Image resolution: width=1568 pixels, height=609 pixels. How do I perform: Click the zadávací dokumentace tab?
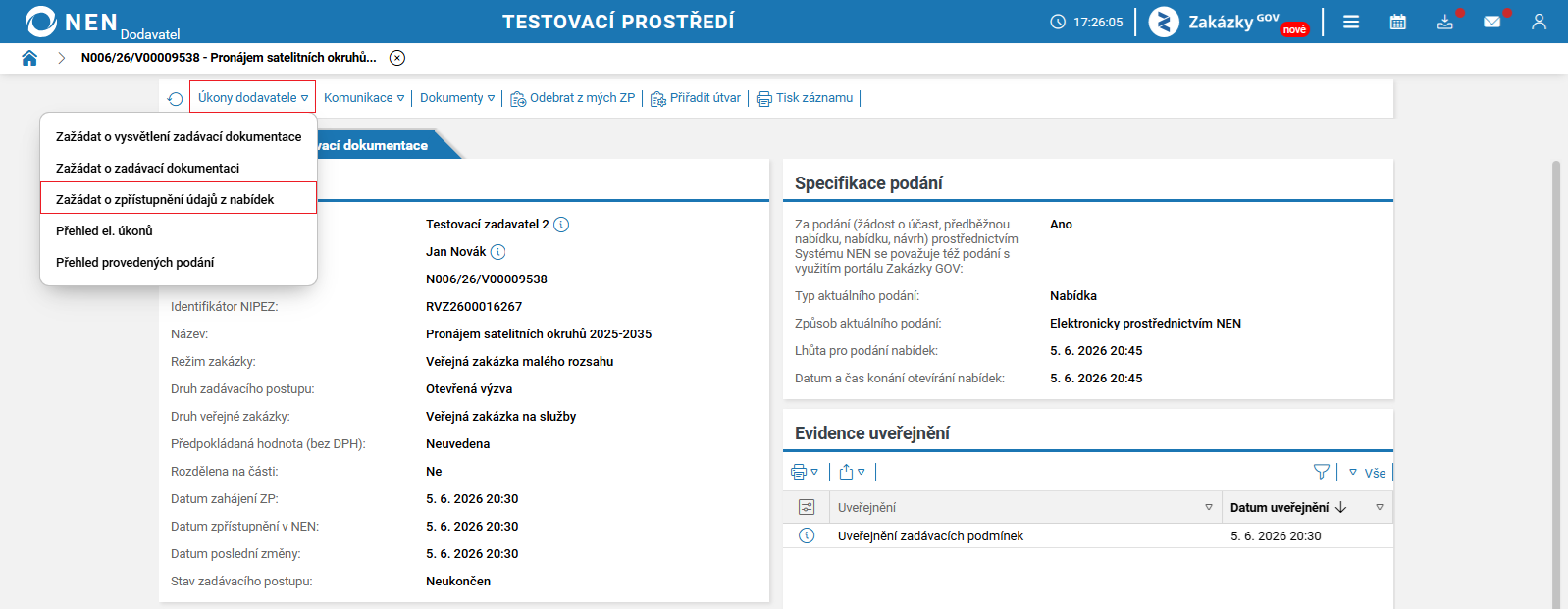373,145
